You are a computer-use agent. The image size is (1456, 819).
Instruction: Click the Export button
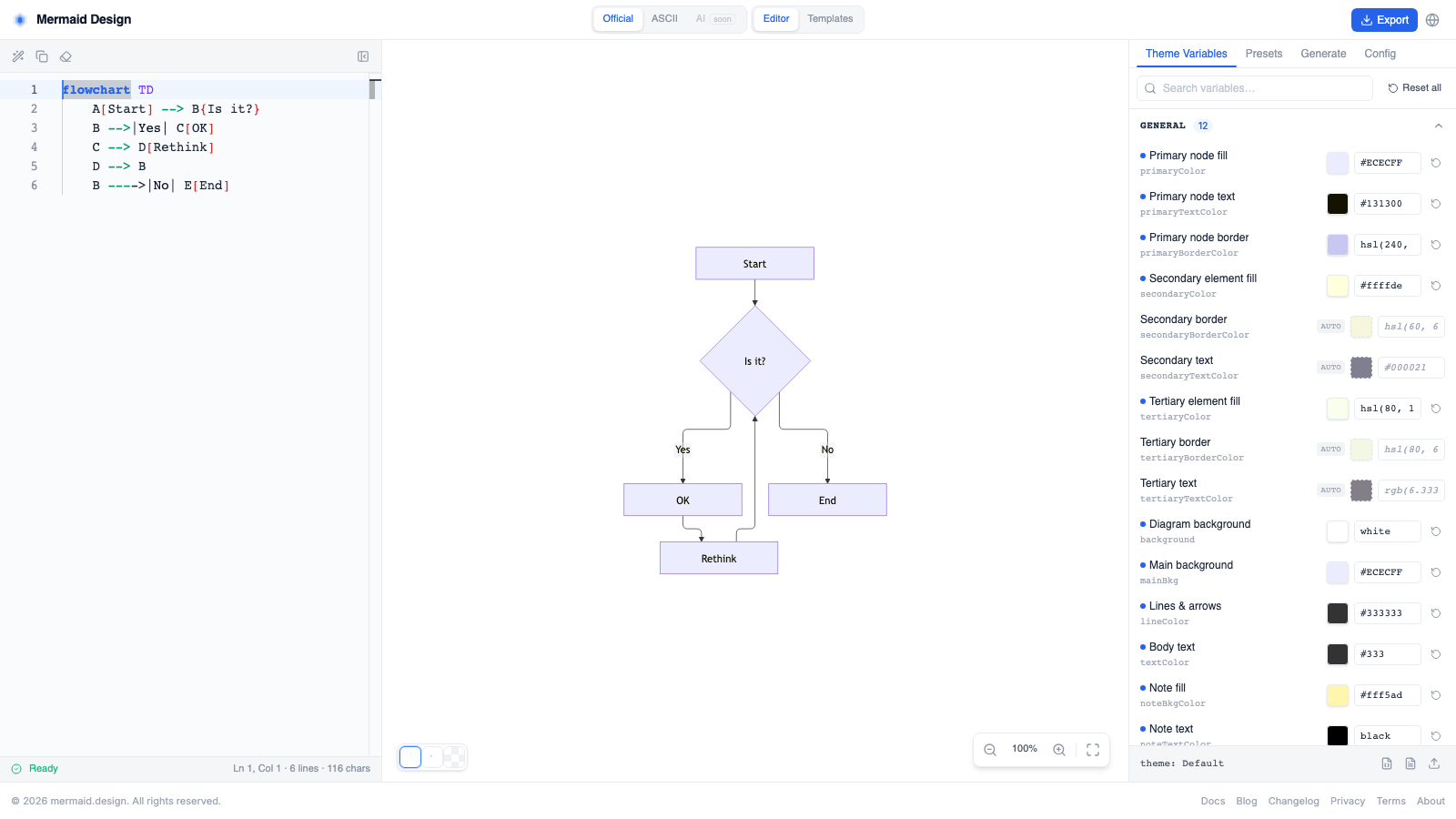[x=1384, y=20]
